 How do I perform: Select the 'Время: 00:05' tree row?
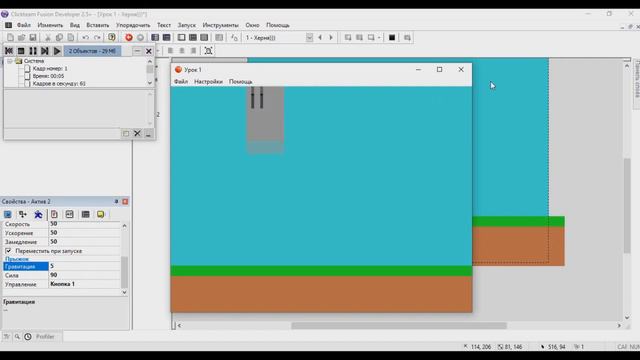coord(48,76)
